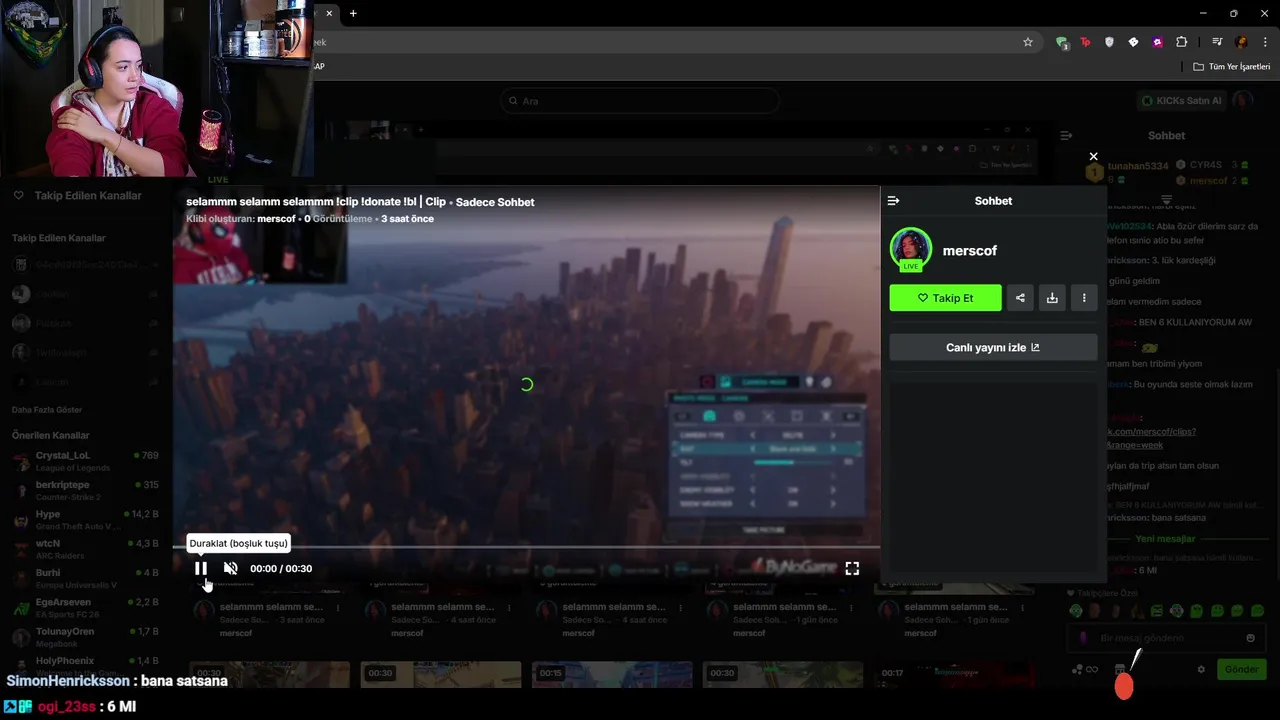
Task: Open a new browser tab
Action: tap(353, 13)
